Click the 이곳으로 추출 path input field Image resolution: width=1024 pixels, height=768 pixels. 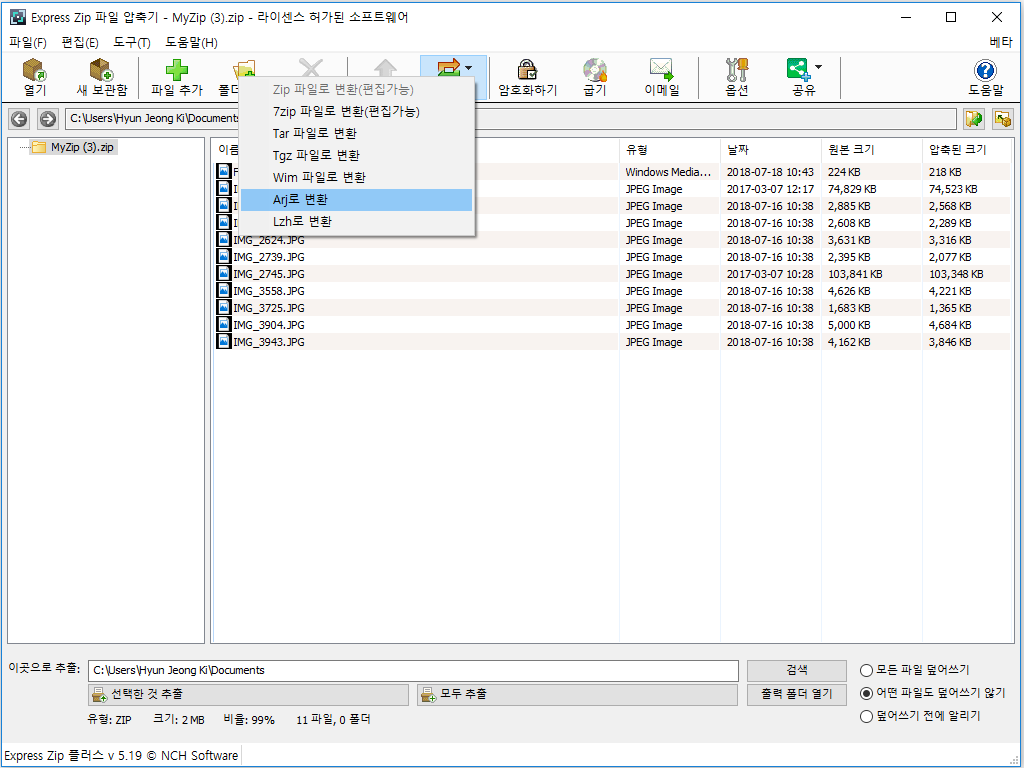point(413,671)
